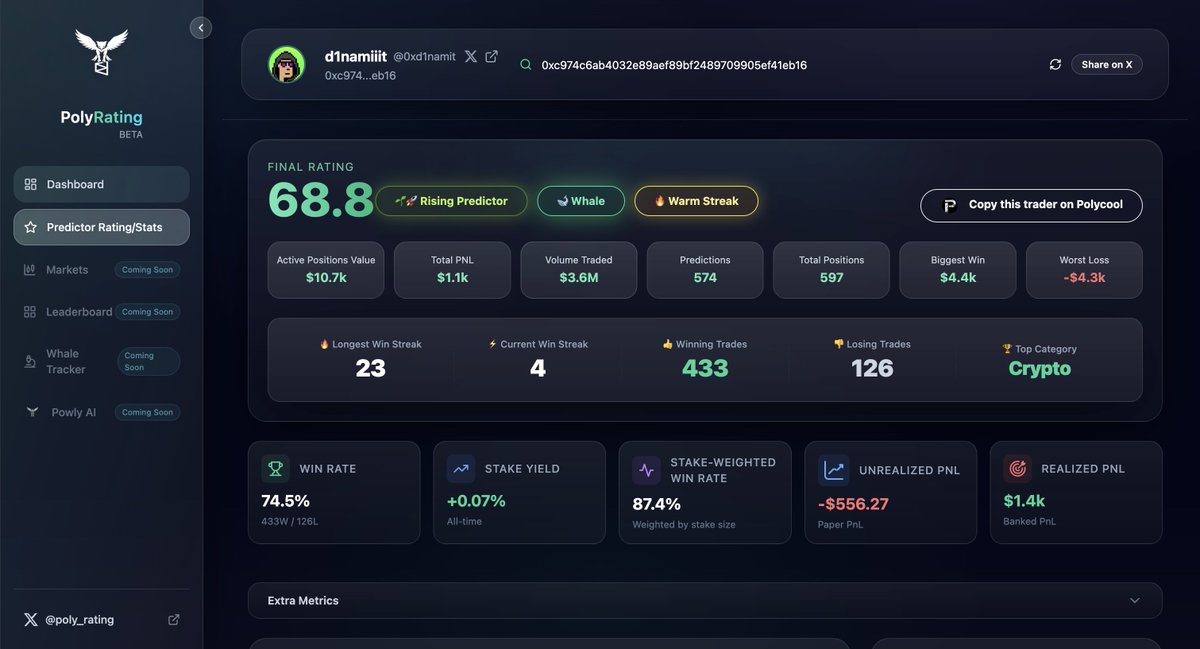Click the Rising Predictor badge

click(x=451, y=201)
